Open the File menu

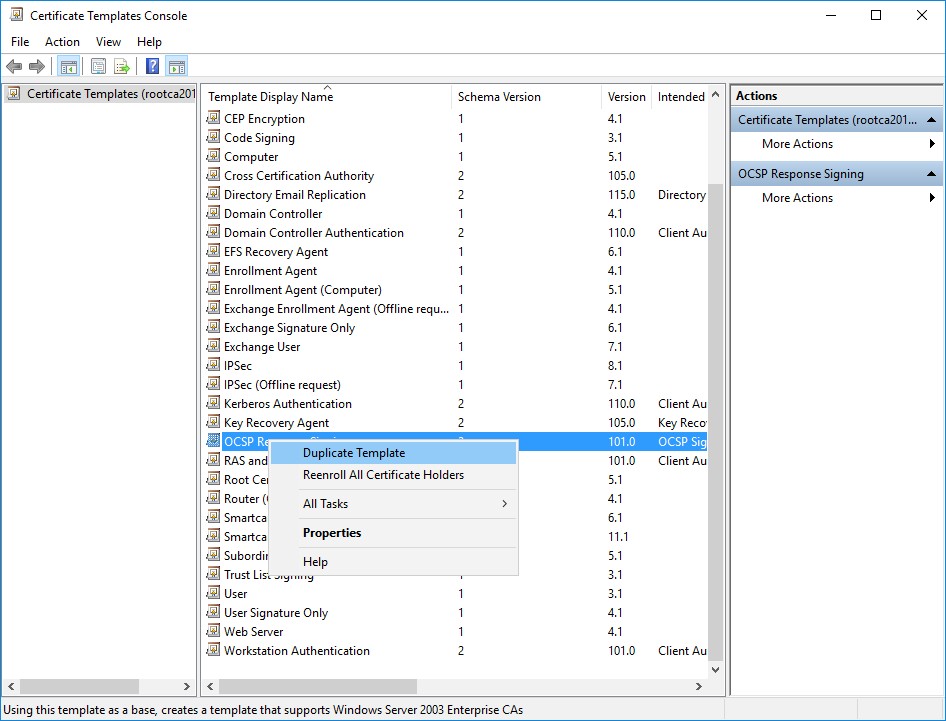(x=20, y=42)
